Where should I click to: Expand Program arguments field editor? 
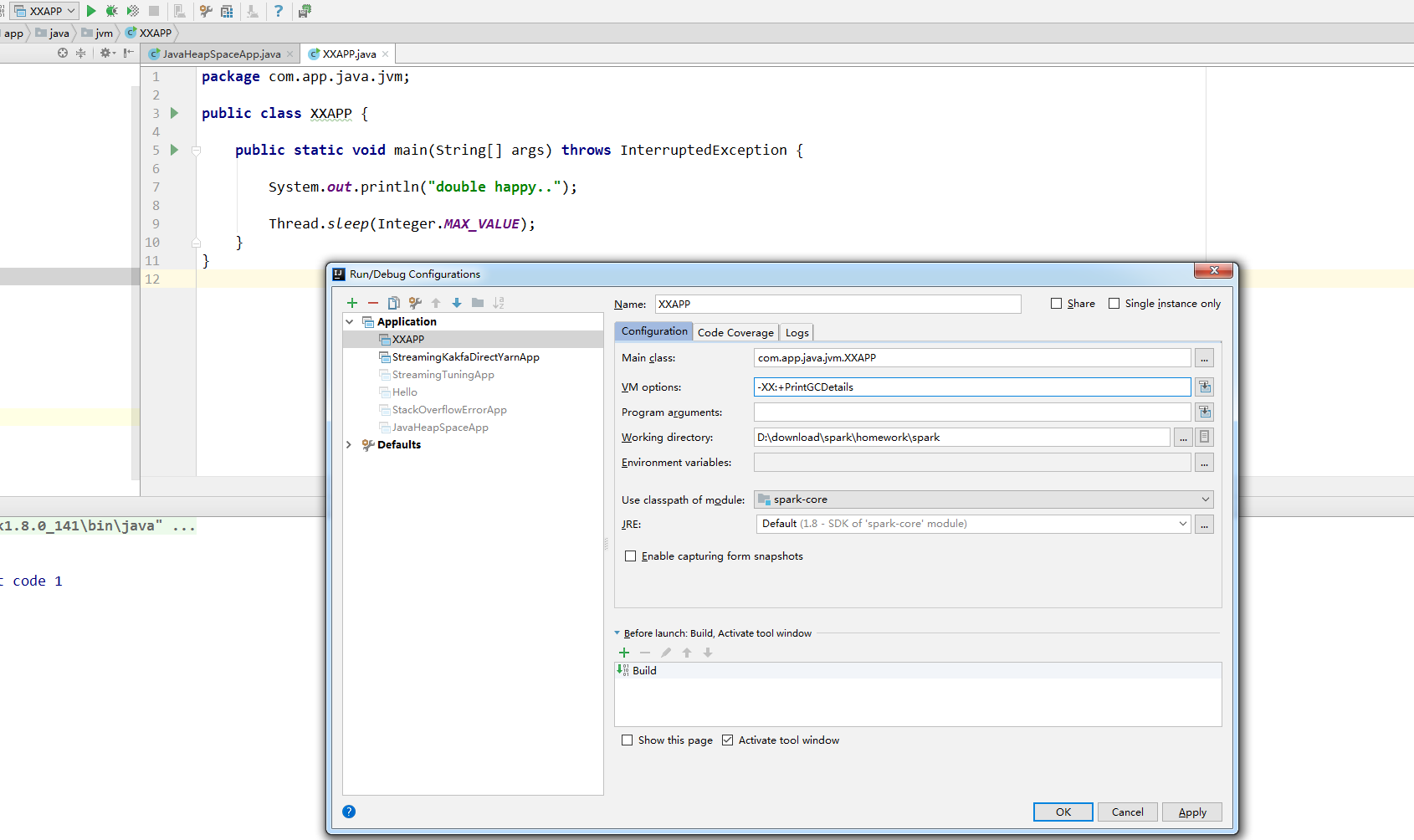coord(1205,412)
